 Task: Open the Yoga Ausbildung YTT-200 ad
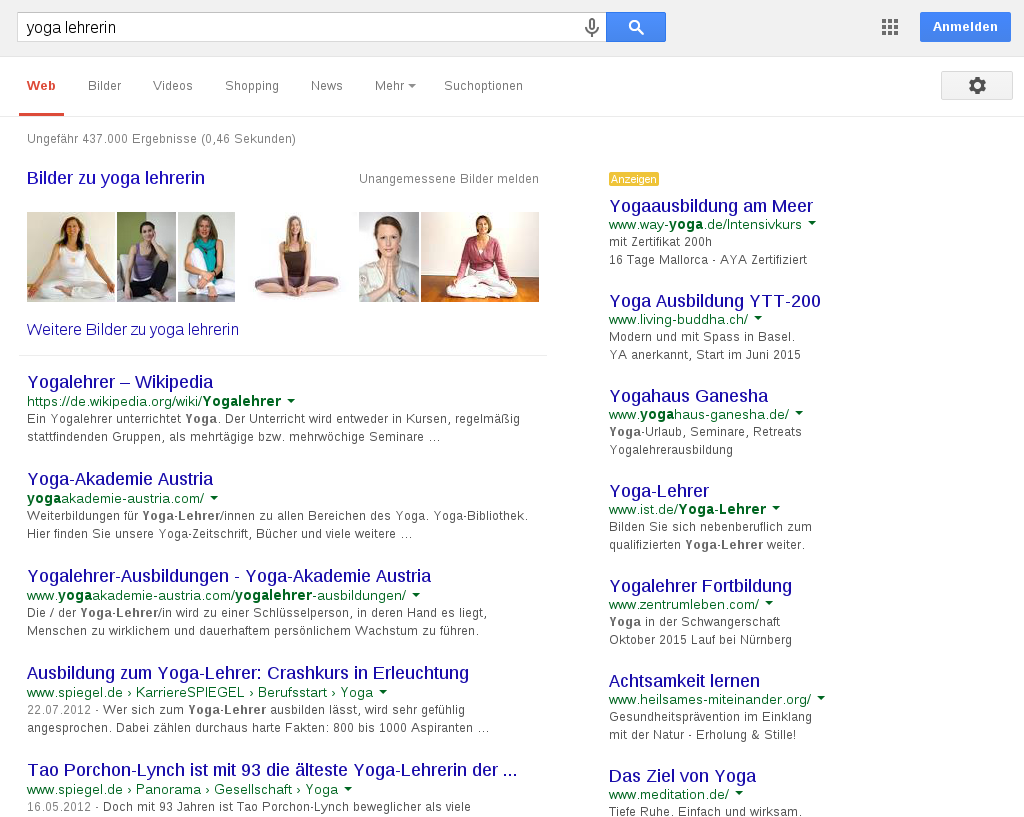(714, 300)
